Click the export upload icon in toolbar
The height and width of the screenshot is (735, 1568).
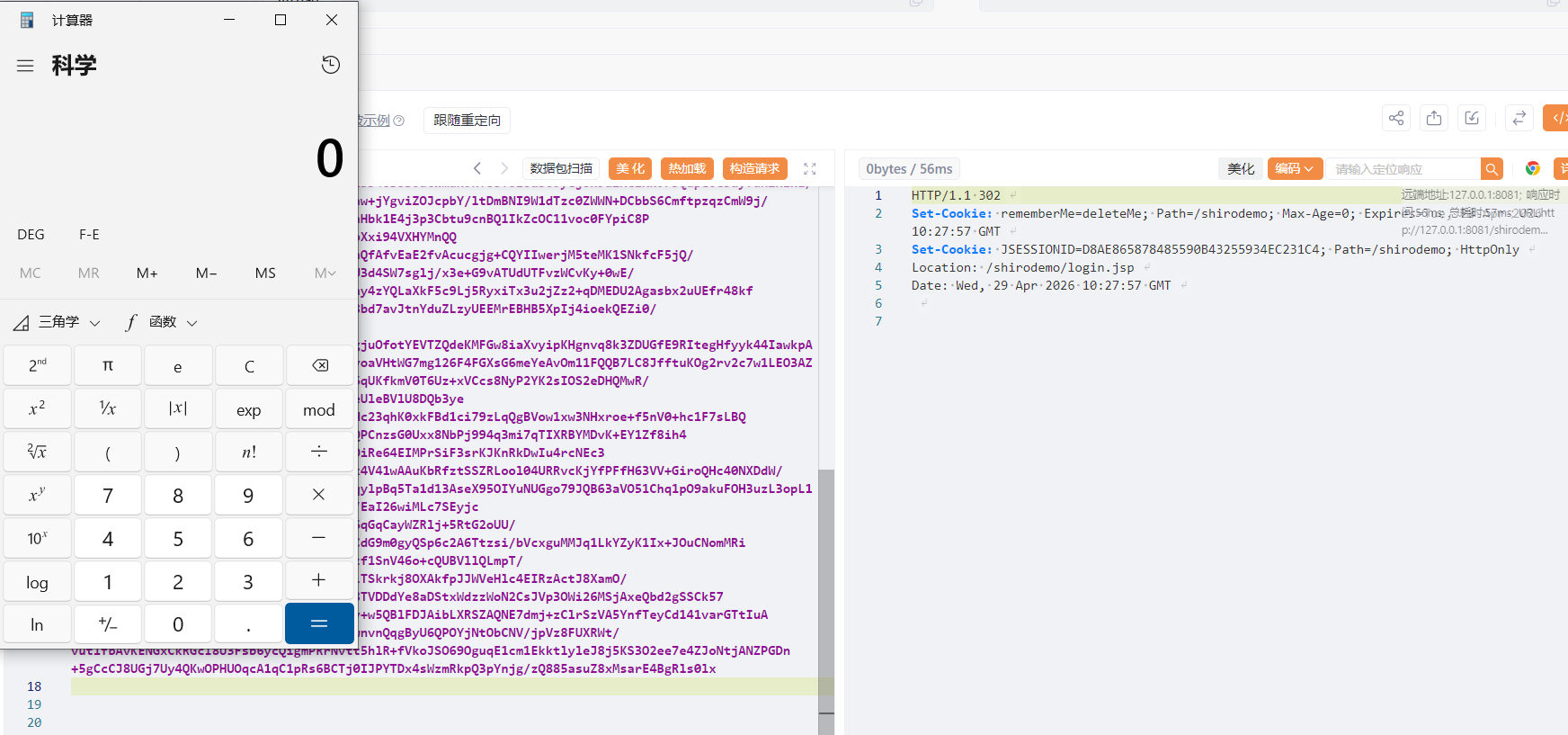(x=1434, y=118)
